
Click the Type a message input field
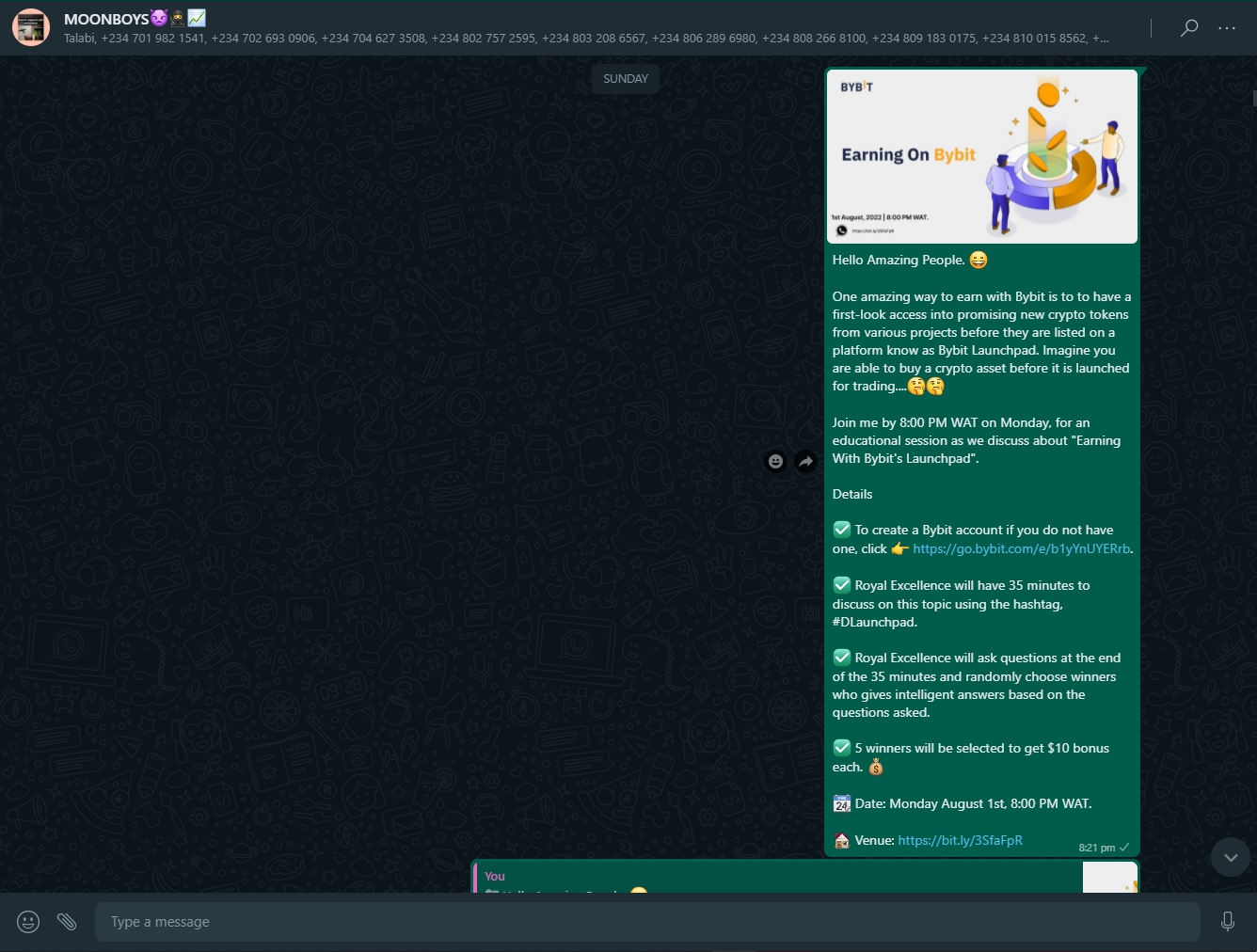pyautogui.click(x=647, y=922)
